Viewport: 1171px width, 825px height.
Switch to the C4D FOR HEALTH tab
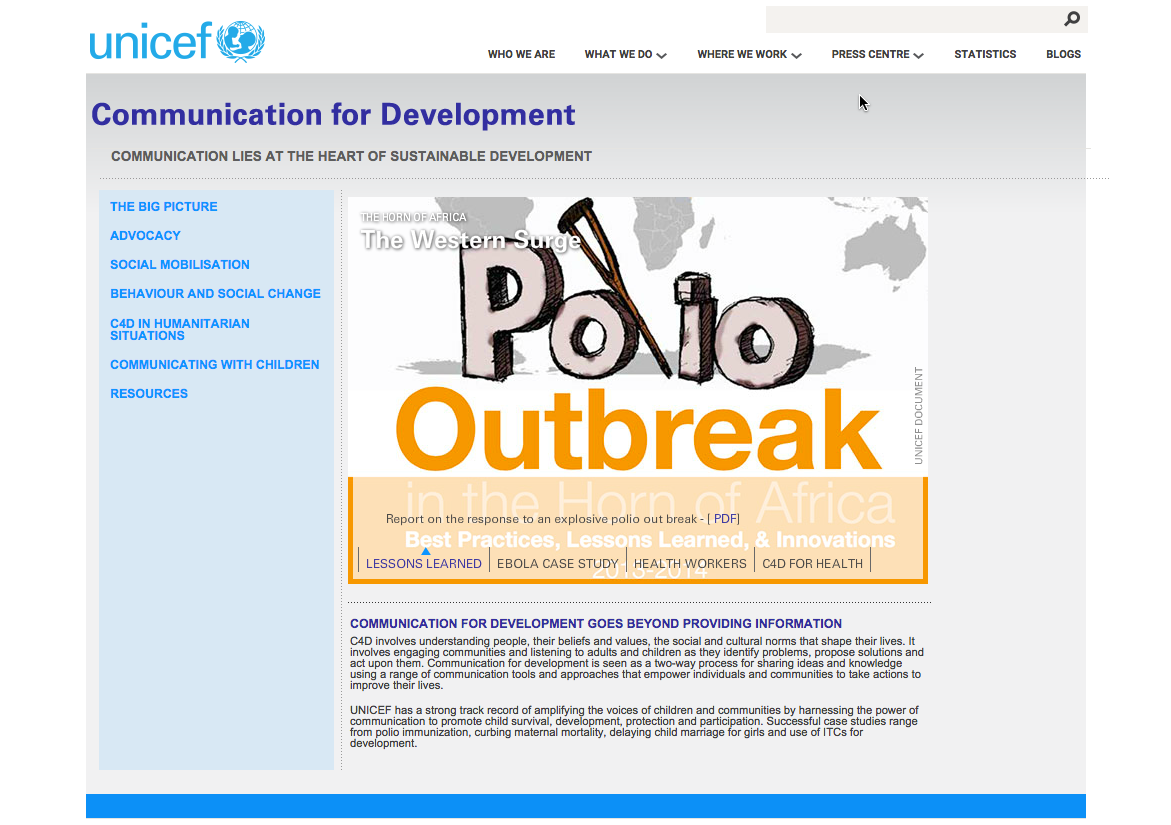(x=813, y=564)
